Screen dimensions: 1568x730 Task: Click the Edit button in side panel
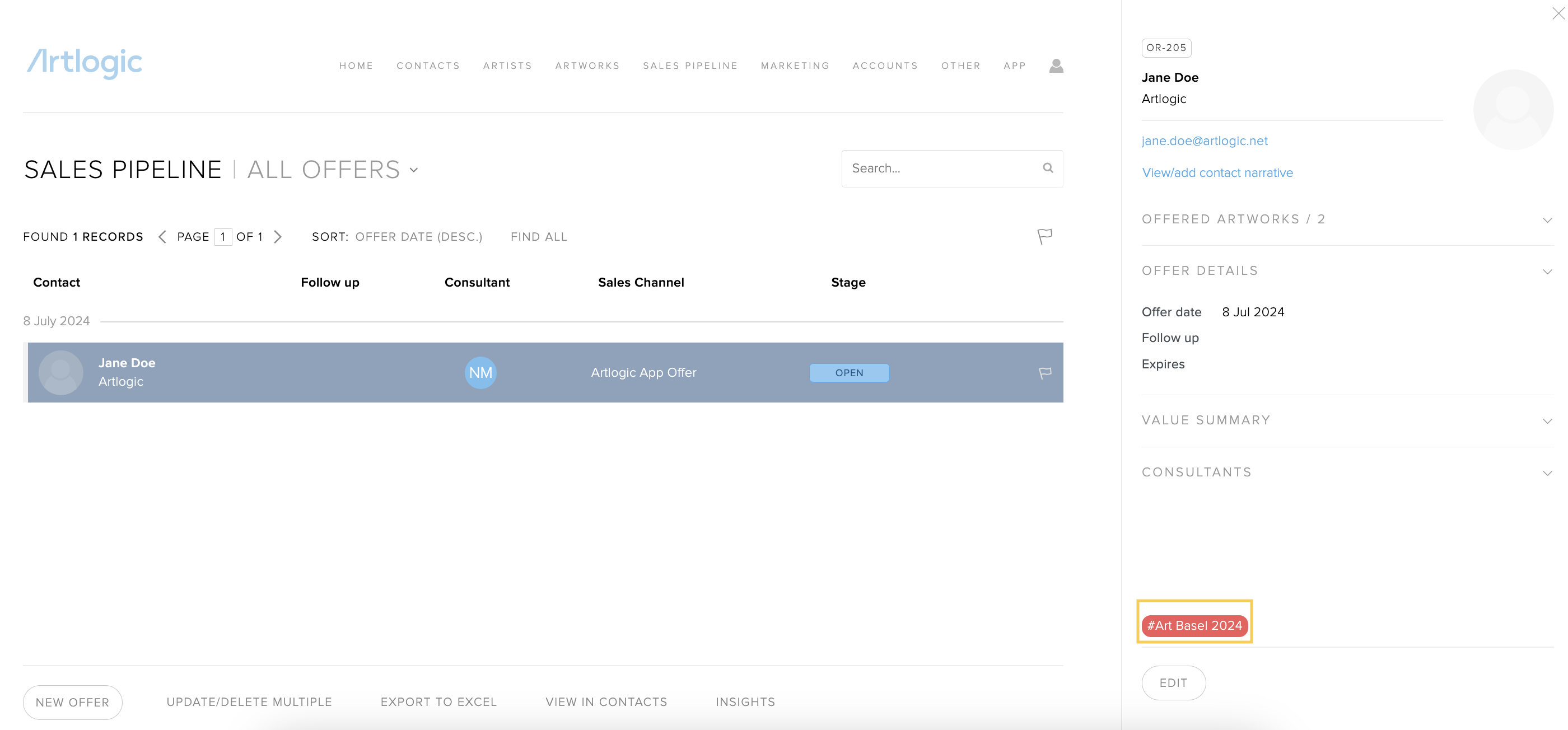pos(1173,683)
